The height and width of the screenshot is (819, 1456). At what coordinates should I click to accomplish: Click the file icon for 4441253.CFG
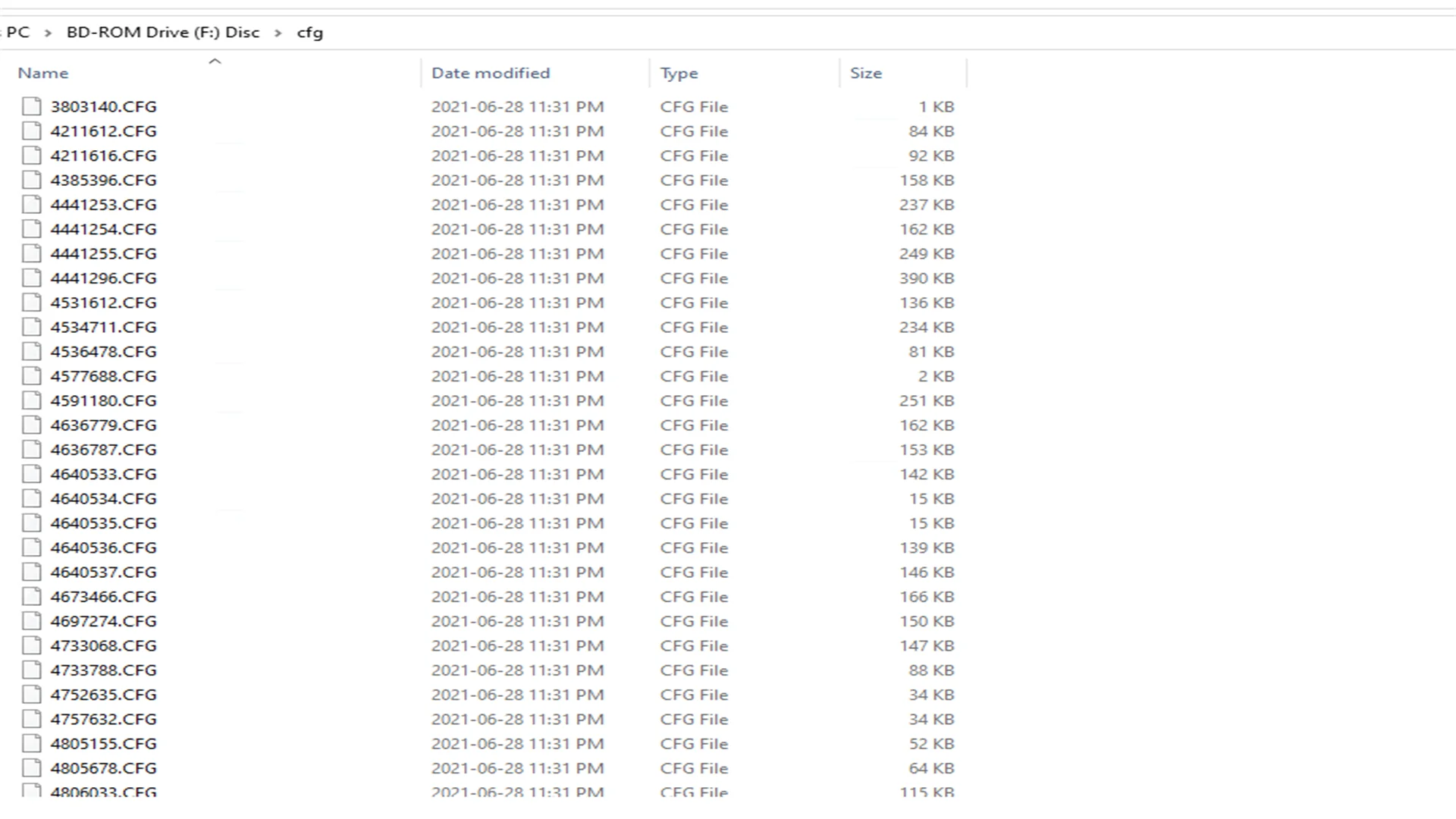[x=32, y=205]
